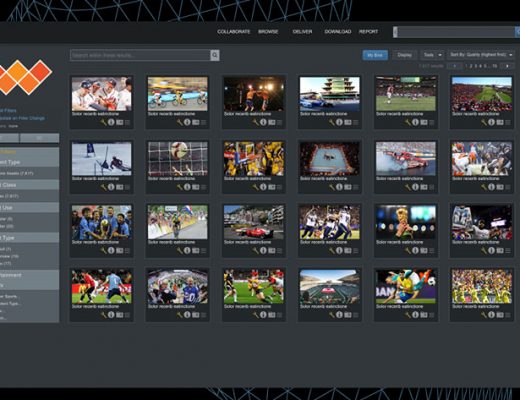Image resolution: width=520 pixels, height=400 pixels.
Task: Click filmstrip icon under overhead boxing ring card
Action: pyautogui.click(x=347, y=187)
